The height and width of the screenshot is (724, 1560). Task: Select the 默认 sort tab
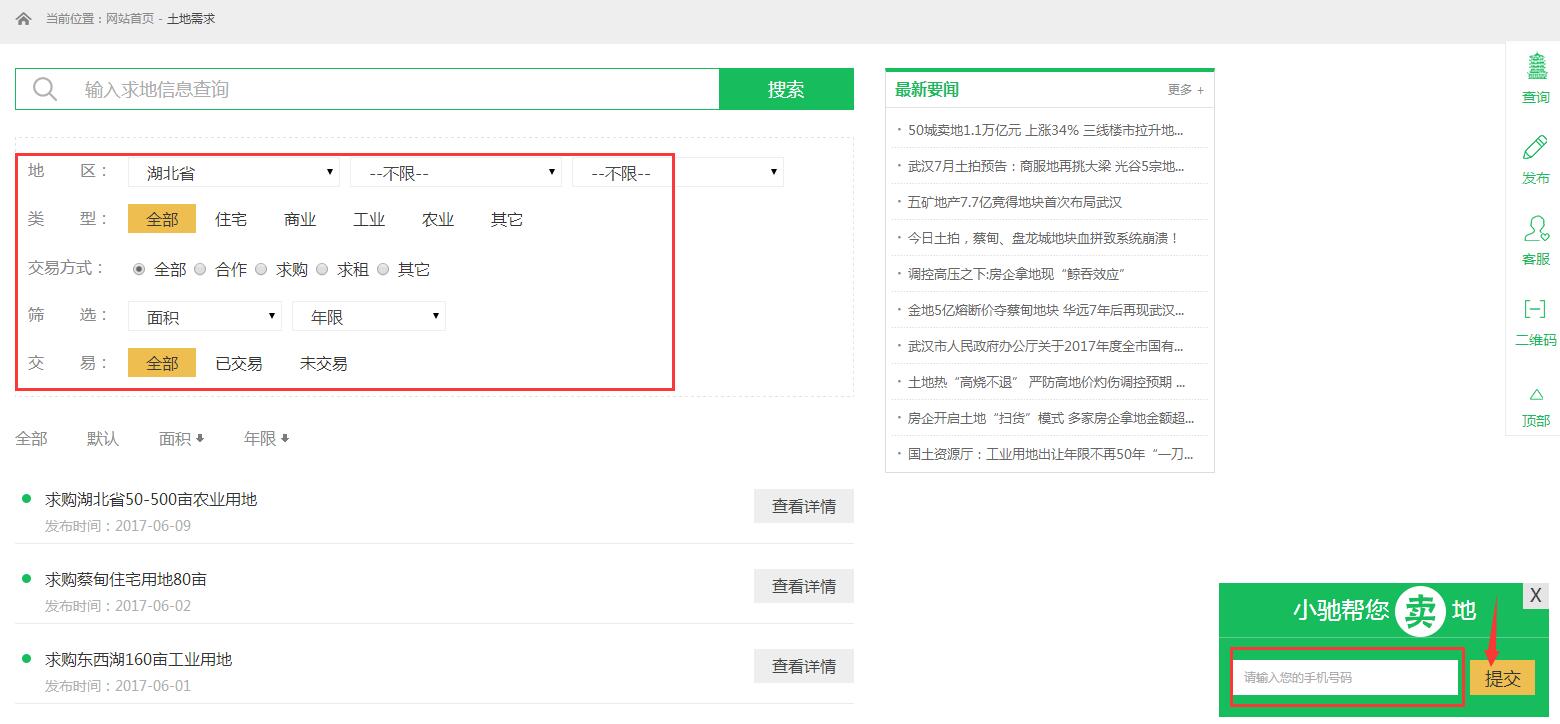(103, 438)
